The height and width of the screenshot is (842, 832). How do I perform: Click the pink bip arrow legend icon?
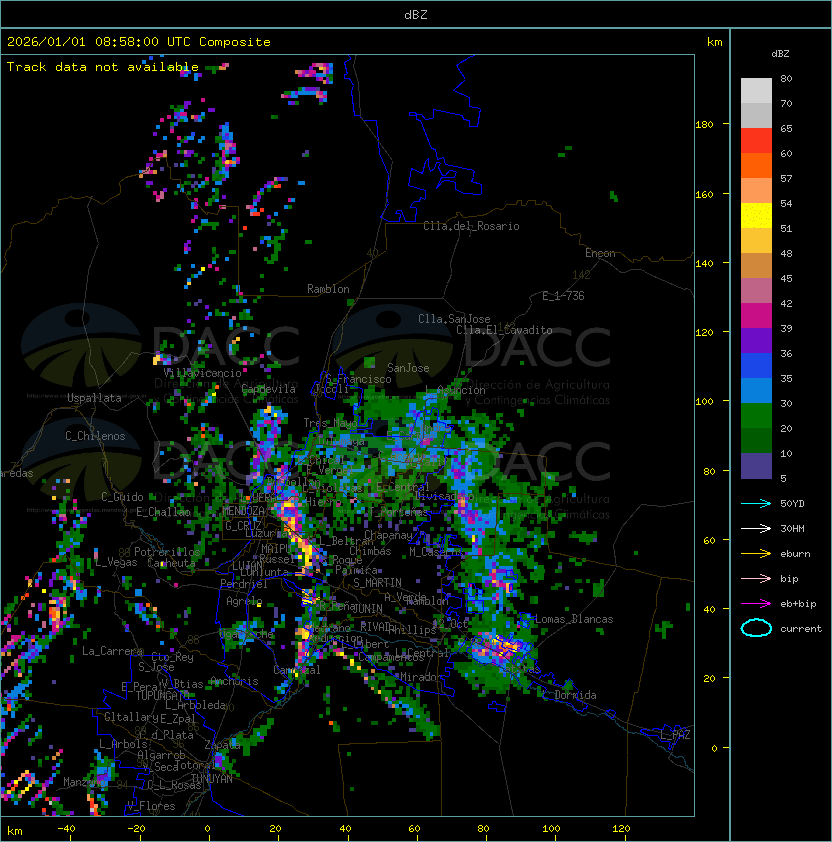[756, 578]
